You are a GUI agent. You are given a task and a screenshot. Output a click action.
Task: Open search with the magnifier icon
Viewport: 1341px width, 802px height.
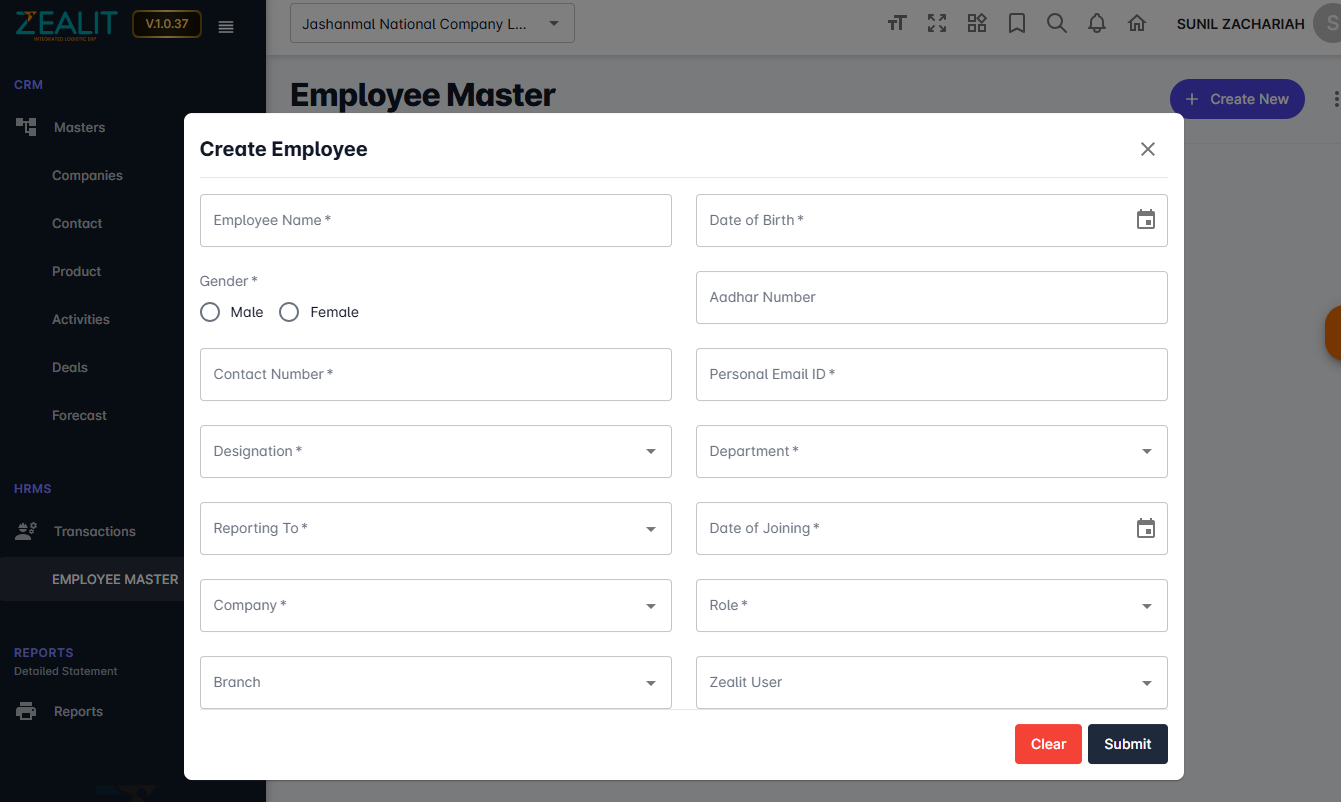(x=1057, y=23)
